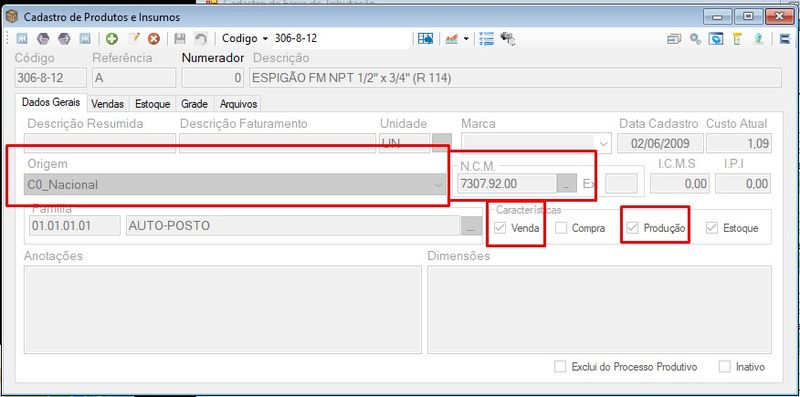Click the N.C.M. field 7307.92.00
The image size is (800, 397).
[507, 184]
